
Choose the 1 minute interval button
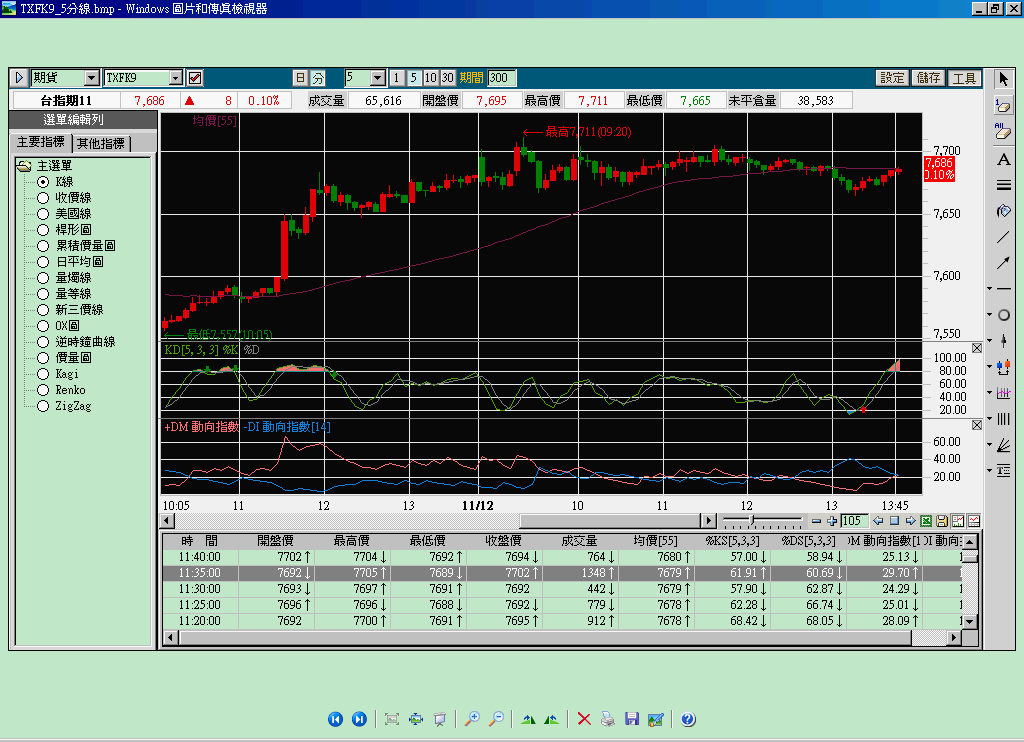point(396,78)
